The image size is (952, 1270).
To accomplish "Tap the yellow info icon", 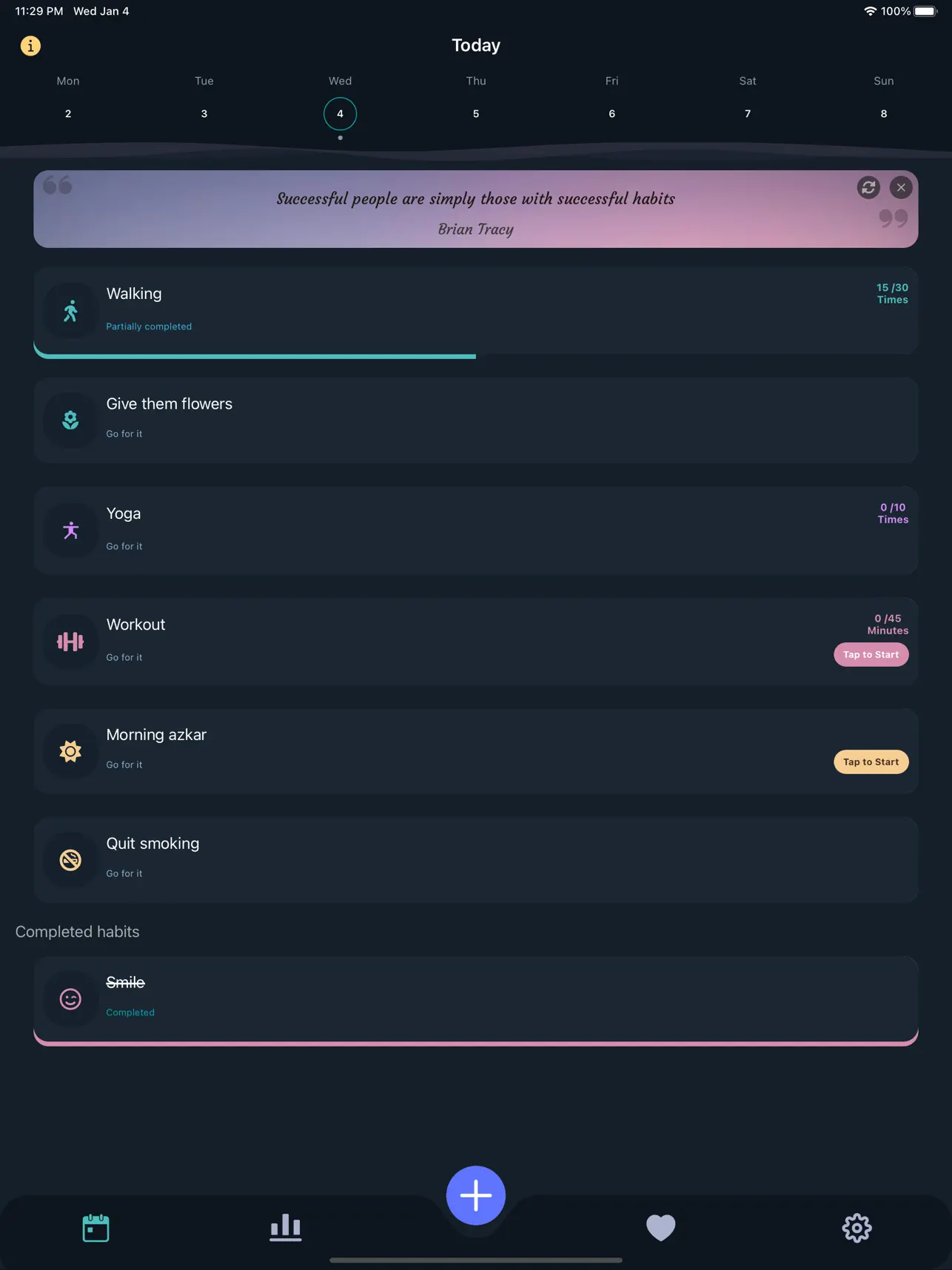I will click(30, 46).
